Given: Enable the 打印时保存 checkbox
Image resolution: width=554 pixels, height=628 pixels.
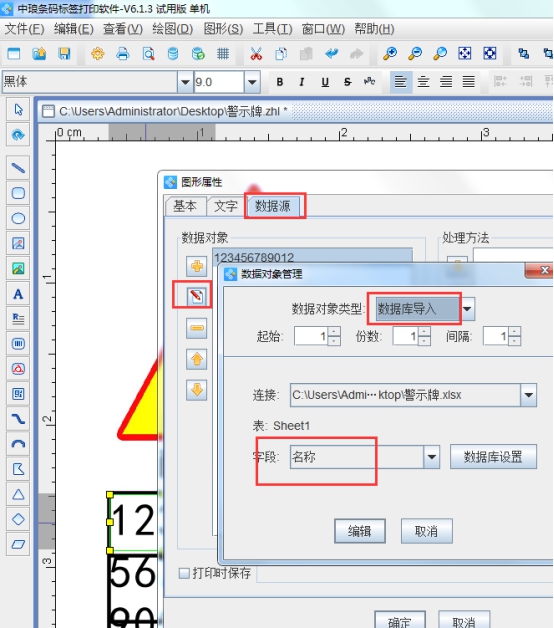Looking at the screenshot, I should pyautogui.click(x=184, y=574).
